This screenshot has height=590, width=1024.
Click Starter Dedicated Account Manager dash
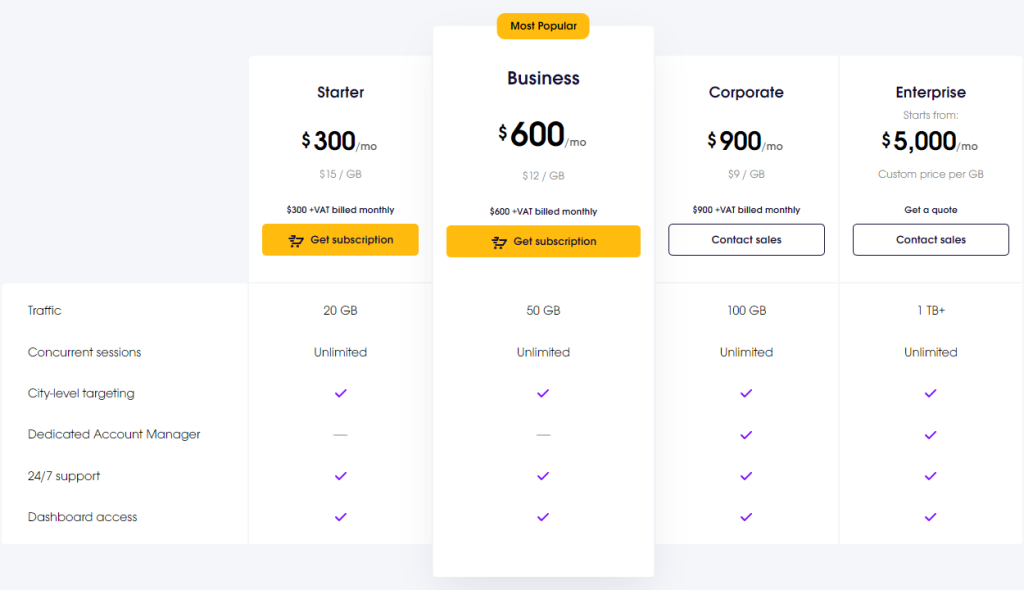click(x=340, y=435)
